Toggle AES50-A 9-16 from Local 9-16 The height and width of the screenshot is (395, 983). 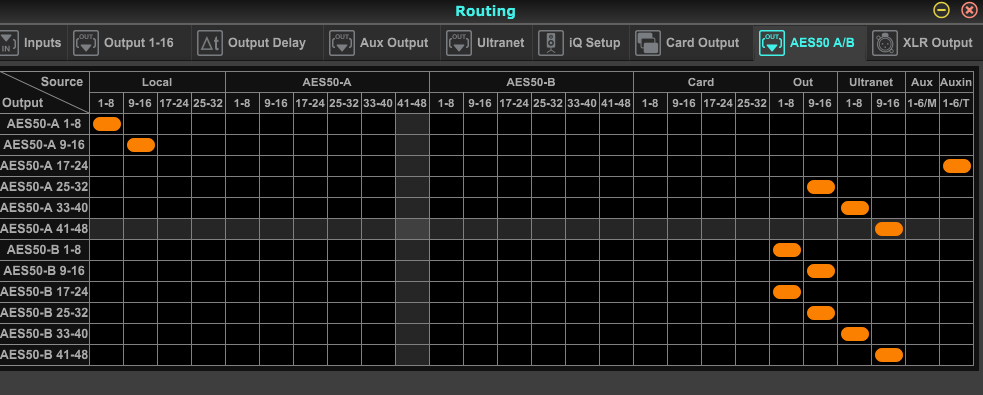click(x=140, y=145)
